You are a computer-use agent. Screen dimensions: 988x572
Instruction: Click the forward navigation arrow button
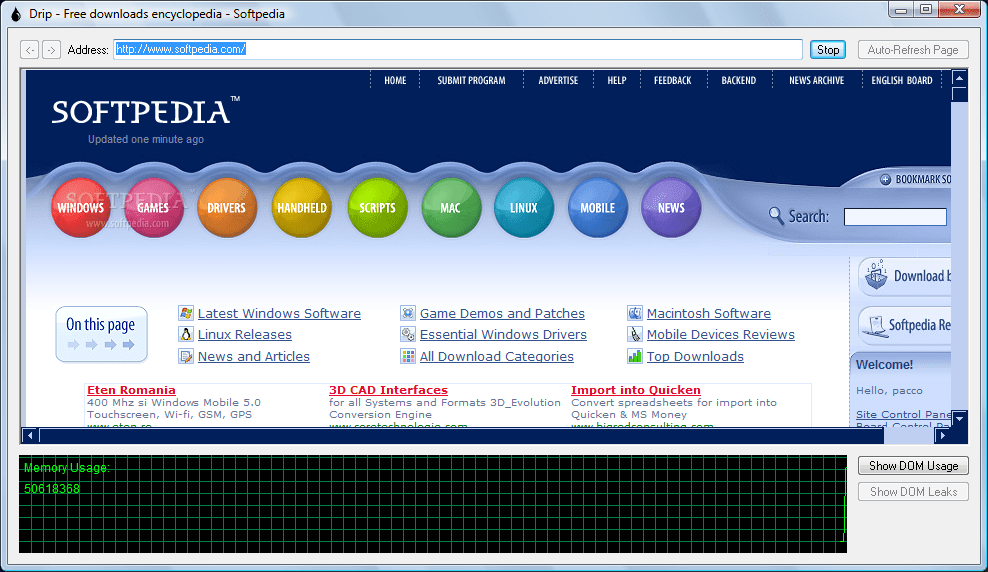tap(52, 49)
